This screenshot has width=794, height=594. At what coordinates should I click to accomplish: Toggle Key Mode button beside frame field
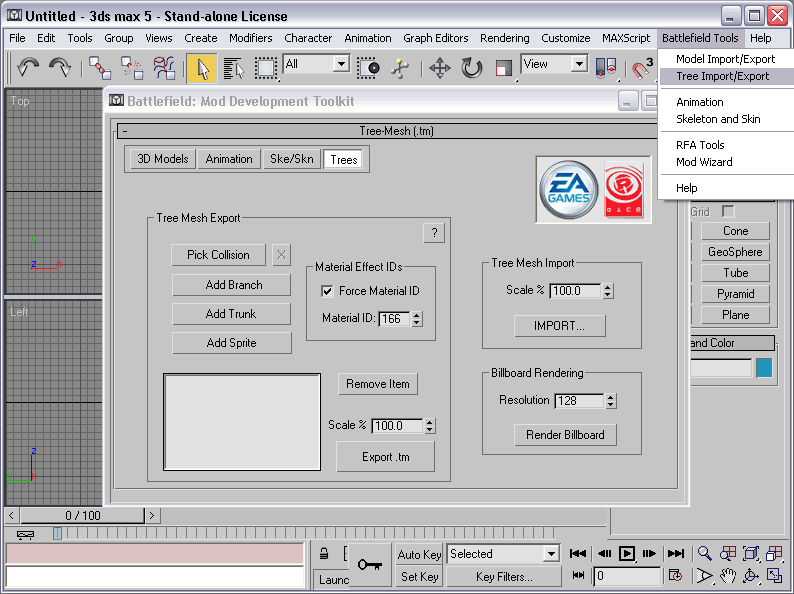pyautogui.click(x=578, y=576)
